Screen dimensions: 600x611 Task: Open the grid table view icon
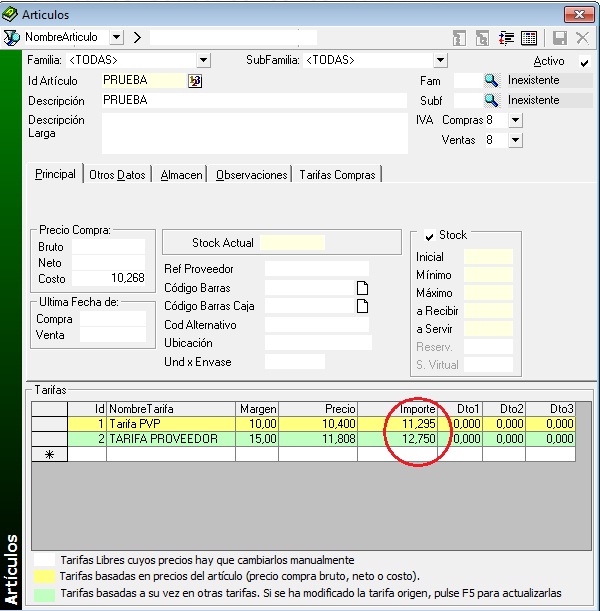(529, 38)
